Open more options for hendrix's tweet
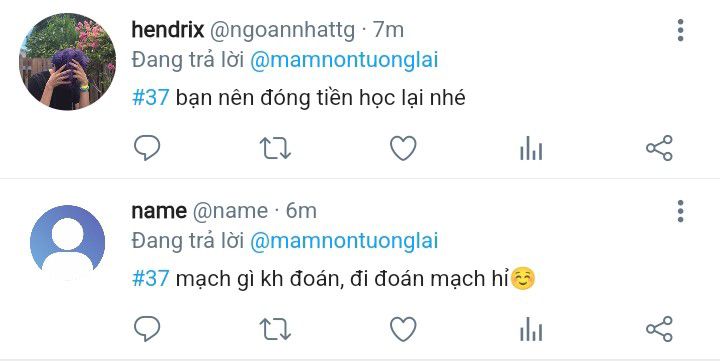This screenshot has width=720, height=361. pyautogui.click(x=681, y=30)
